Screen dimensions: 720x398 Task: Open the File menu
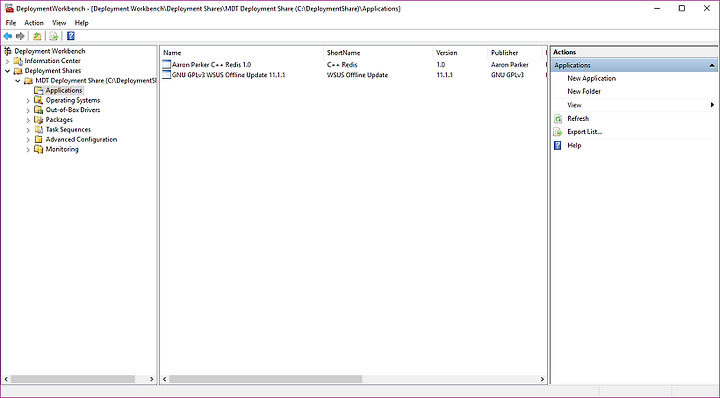coord(11,22)
